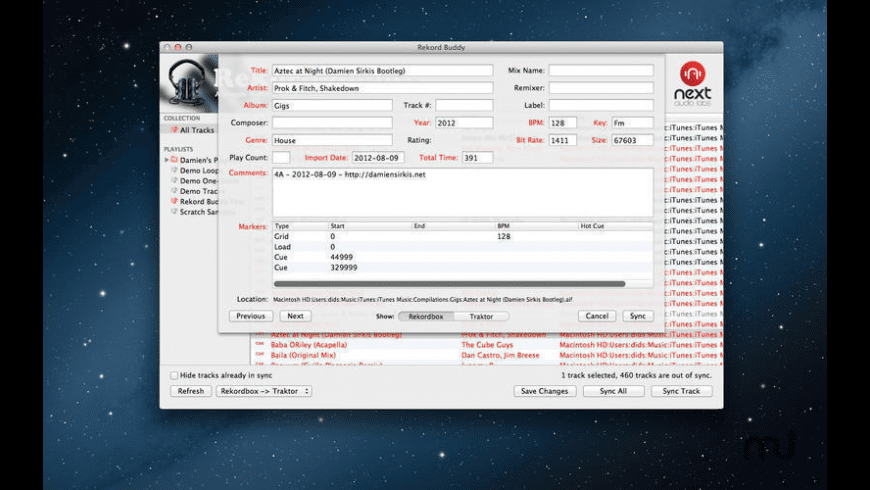
Task: Switch the Show view to Traktor
Action: tap(481, 316)
